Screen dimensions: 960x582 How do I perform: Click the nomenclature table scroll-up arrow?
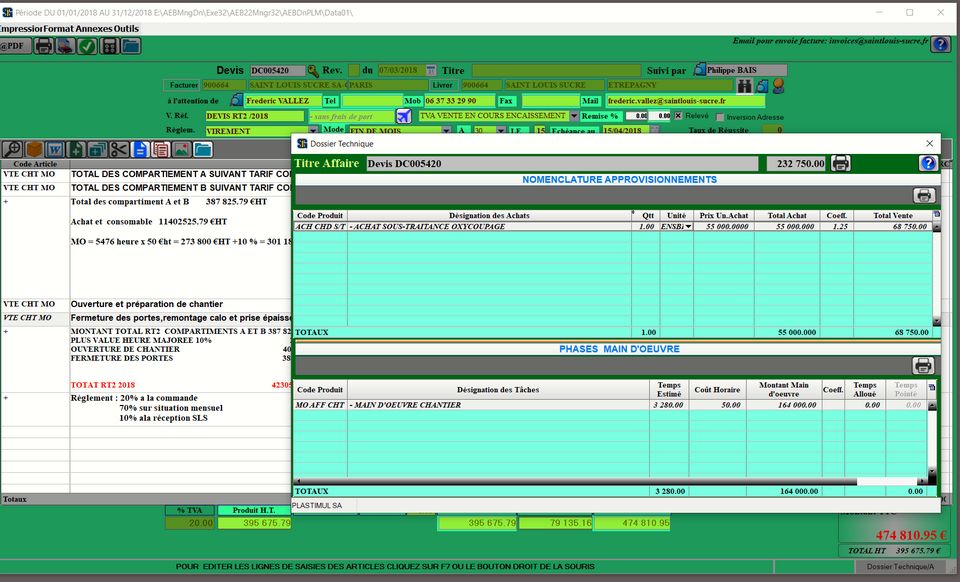point(936,227)
